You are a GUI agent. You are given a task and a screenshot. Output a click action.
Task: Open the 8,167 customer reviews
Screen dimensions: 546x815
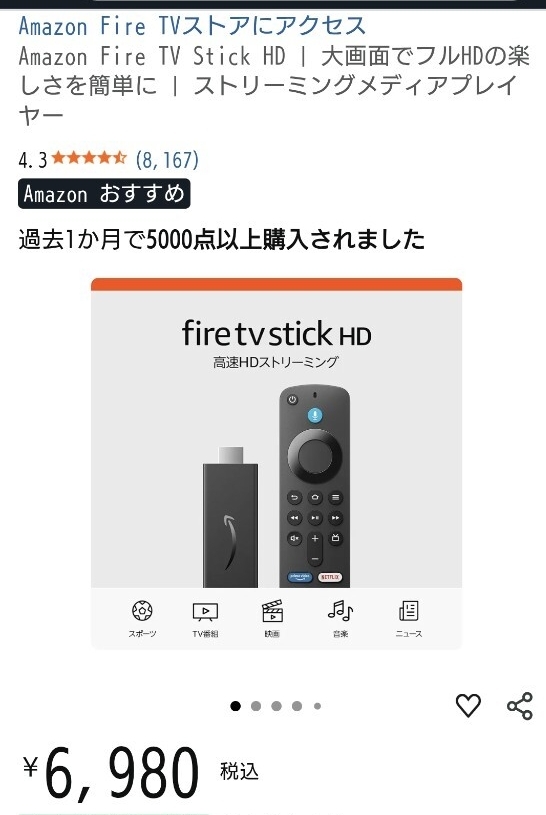tap(167, 160)
